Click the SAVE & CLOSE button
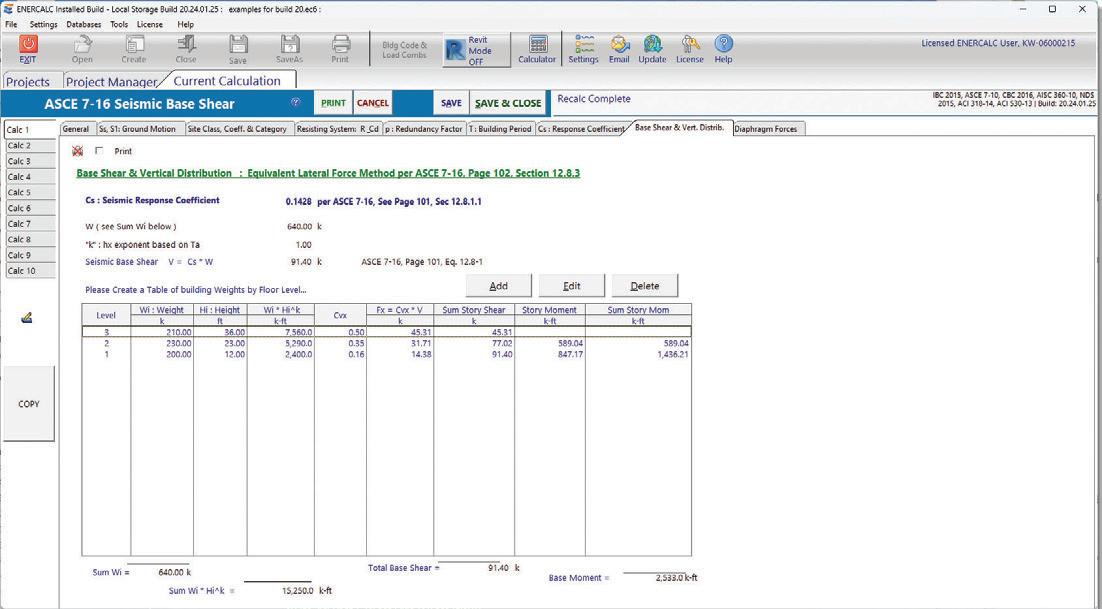The width and height of the screenshot is (1102, 609). [508, 103]
